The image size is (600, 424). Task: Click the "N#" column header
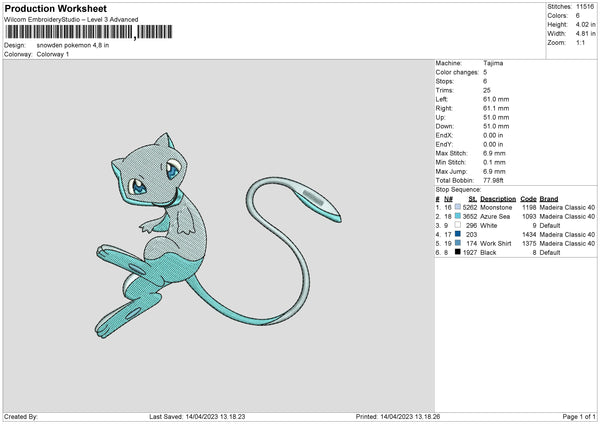pos(448,199)
